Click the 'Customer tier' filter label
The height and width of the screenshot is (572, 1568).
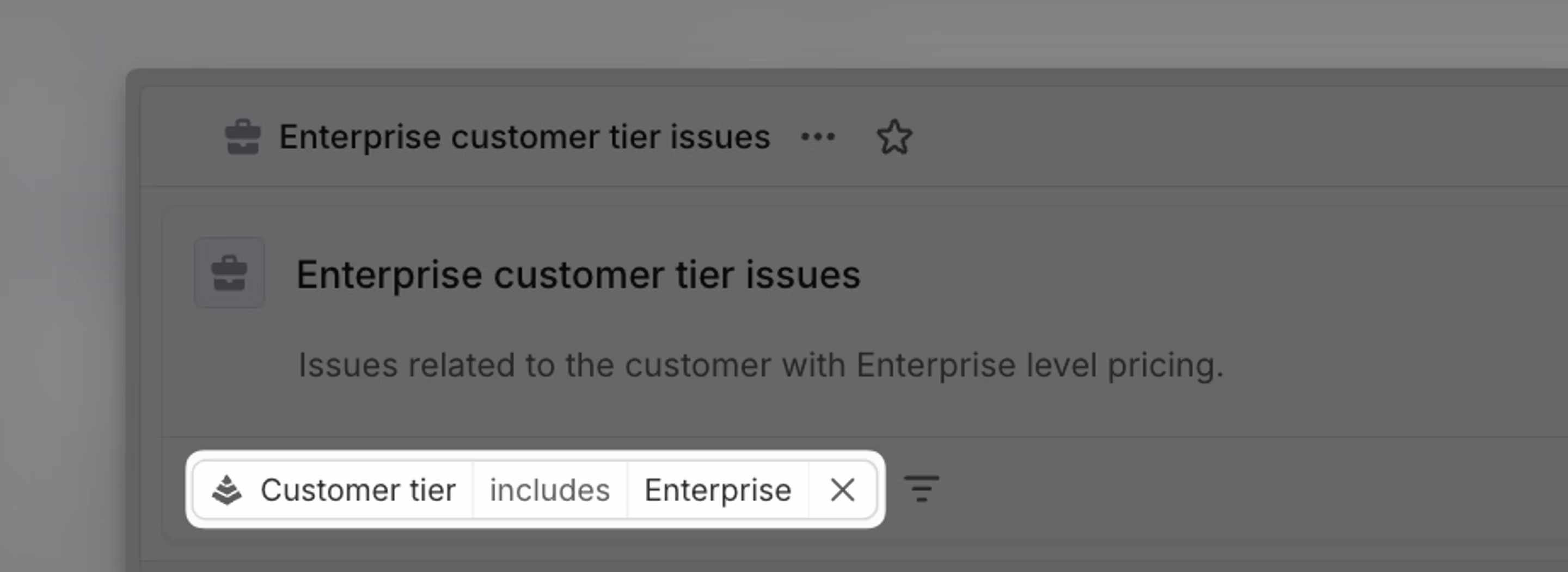coord(358,490)
